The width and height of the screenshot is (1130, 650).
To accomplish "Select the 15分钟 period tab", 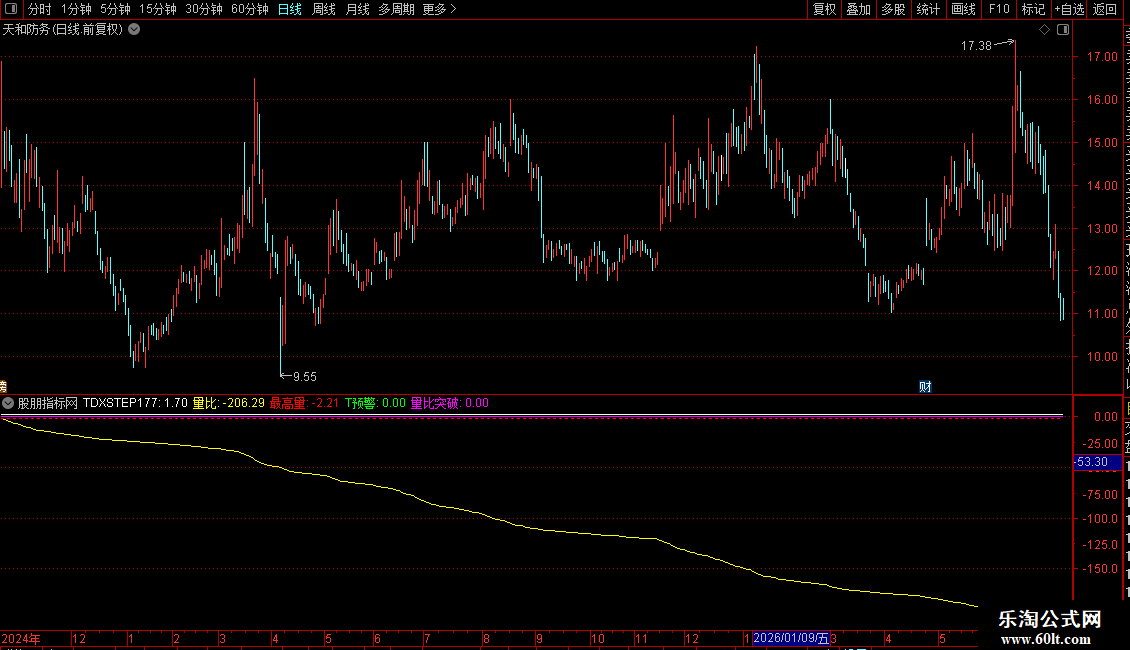I will (158, 9).
